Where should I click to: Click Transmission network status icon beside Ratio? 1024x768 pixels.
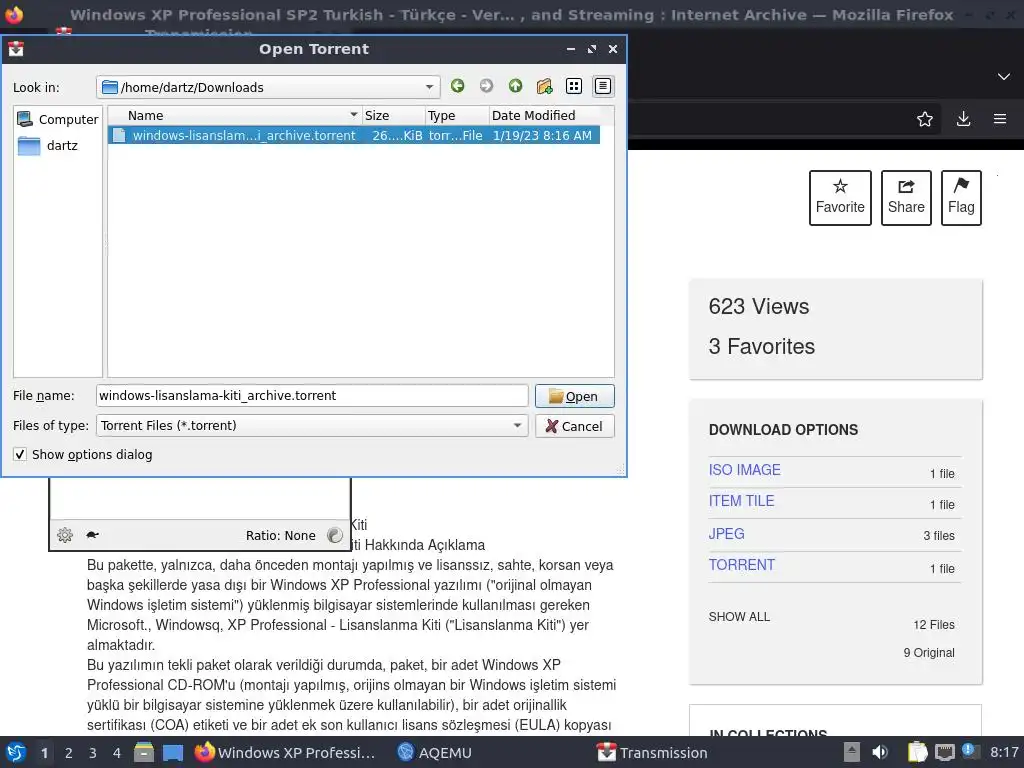334,536
